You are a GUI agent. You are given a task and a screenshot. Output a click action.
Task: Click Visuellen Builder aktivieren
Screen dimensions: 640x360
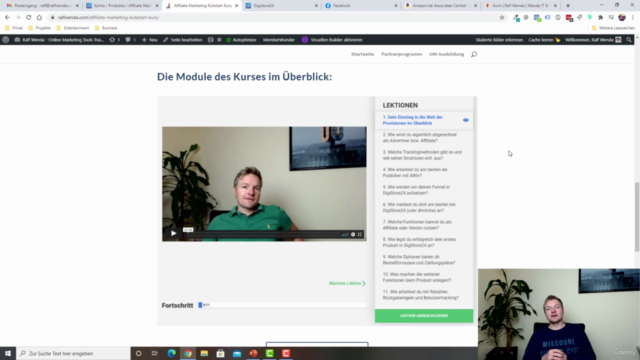coord(332,40)
